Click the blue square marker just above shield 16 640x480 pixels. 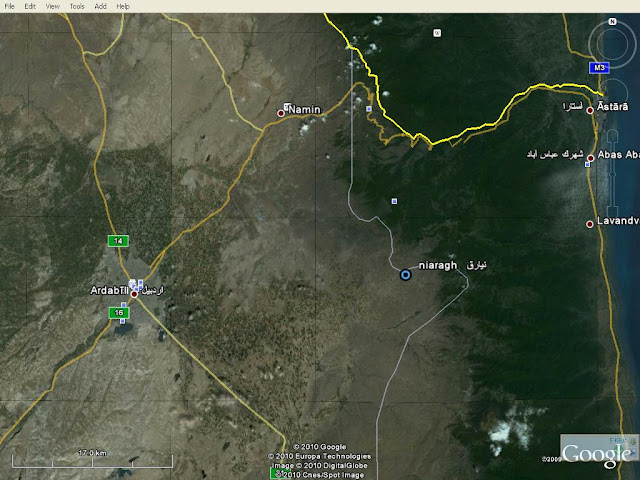point(123,304)
